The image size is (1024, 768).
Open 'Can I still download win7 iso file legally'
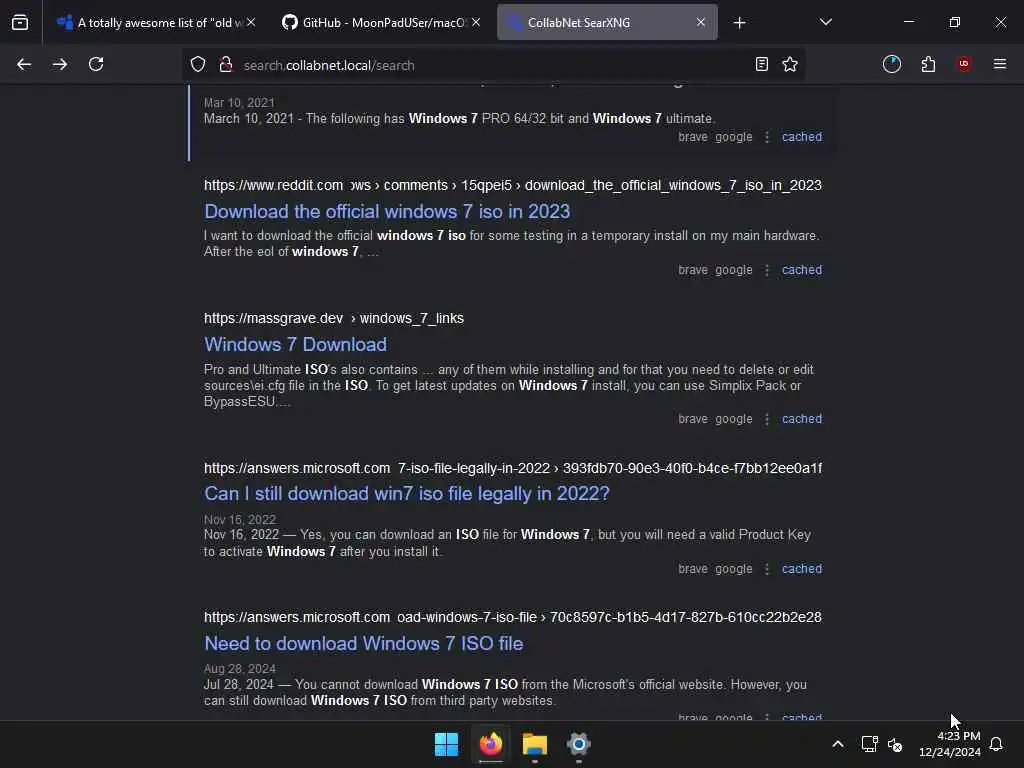click(407, 494)
